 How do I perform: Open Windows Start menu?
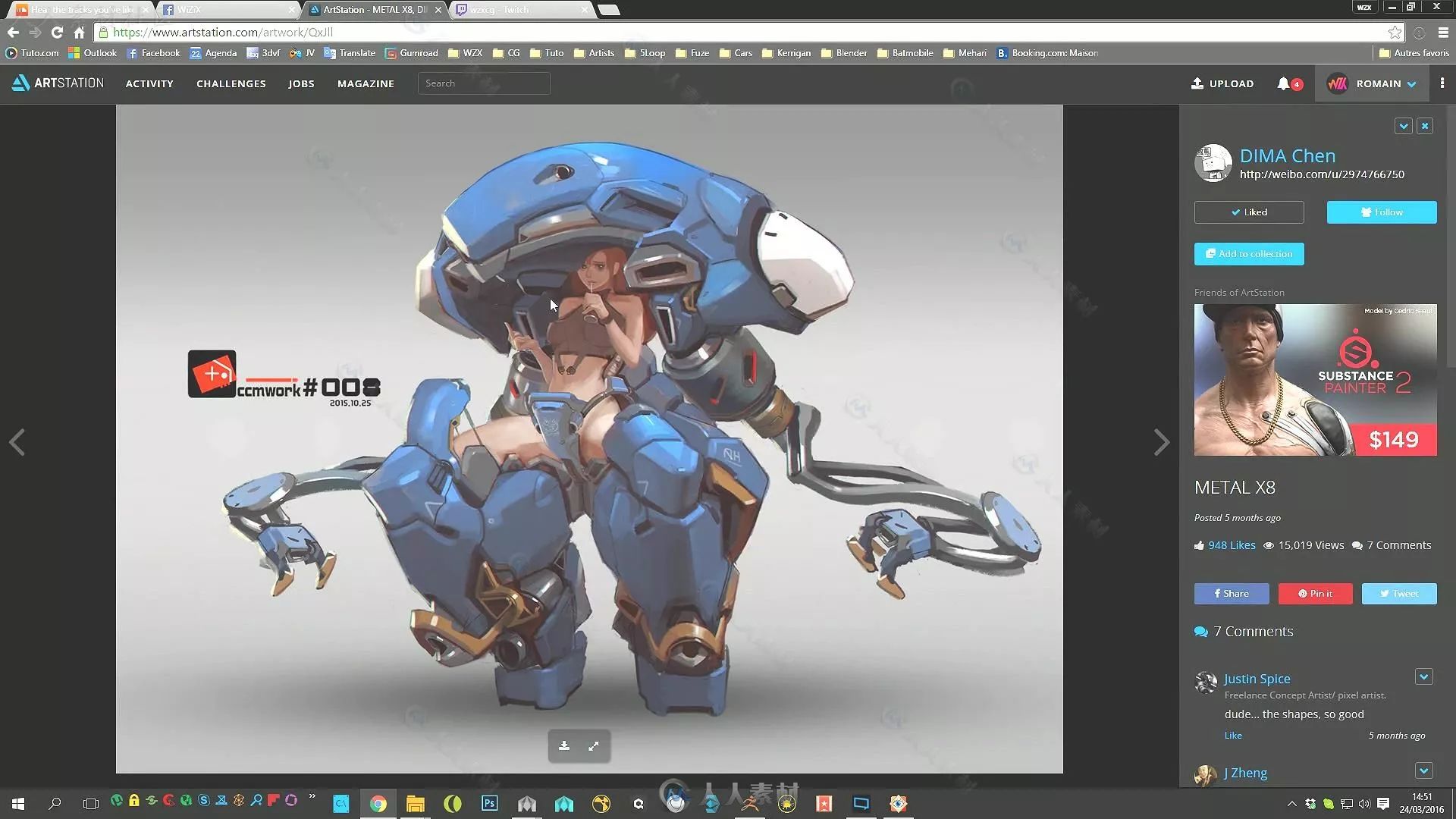18,803
